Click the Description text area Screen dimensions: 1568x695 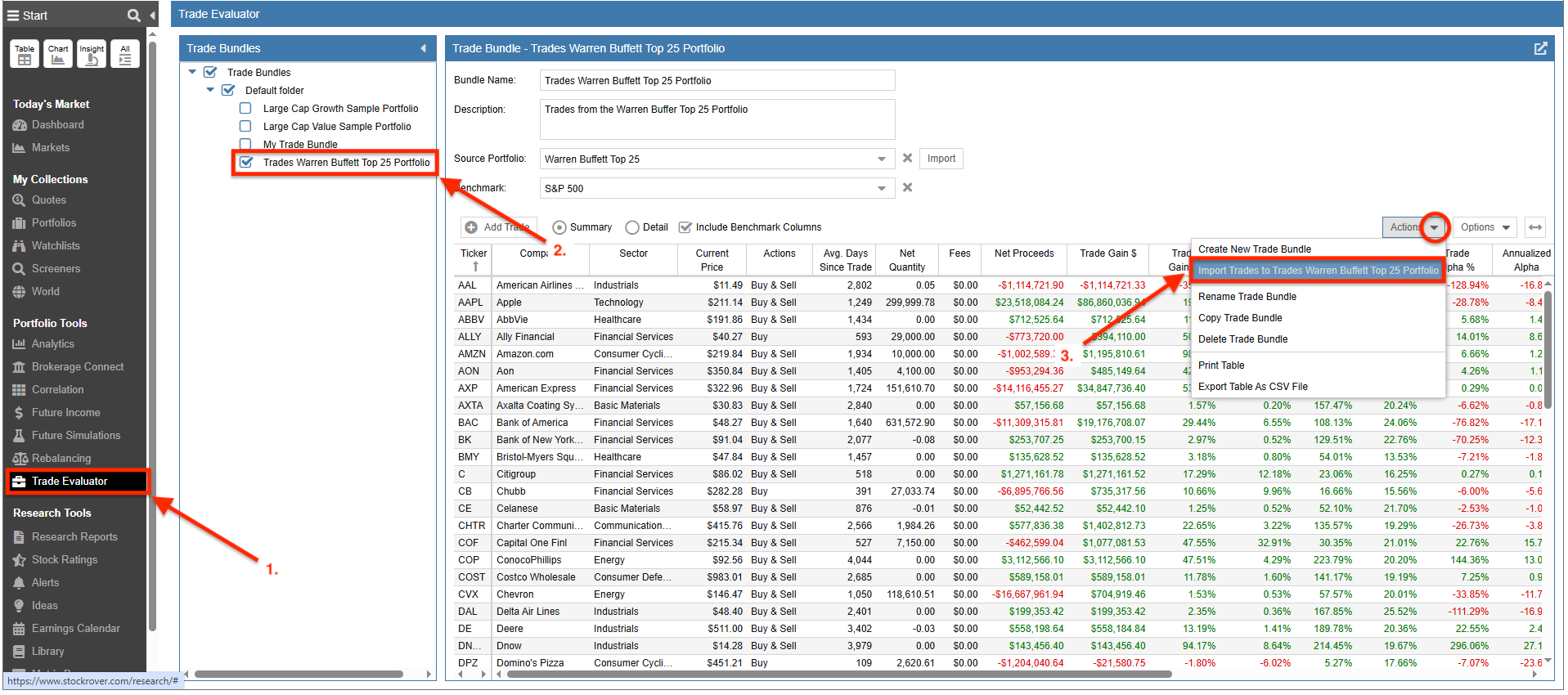(x=717, y=119)
